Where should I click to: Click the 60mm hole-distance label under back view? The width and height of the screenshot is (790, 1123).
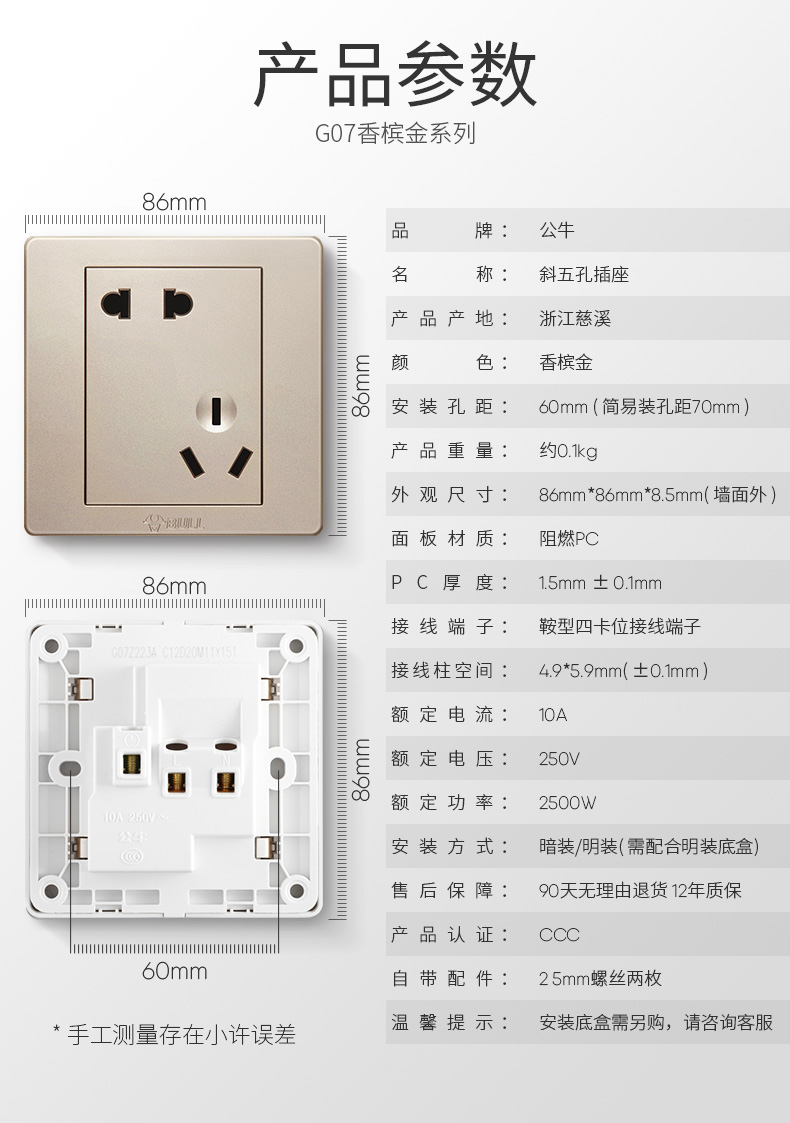click(174, 971)
